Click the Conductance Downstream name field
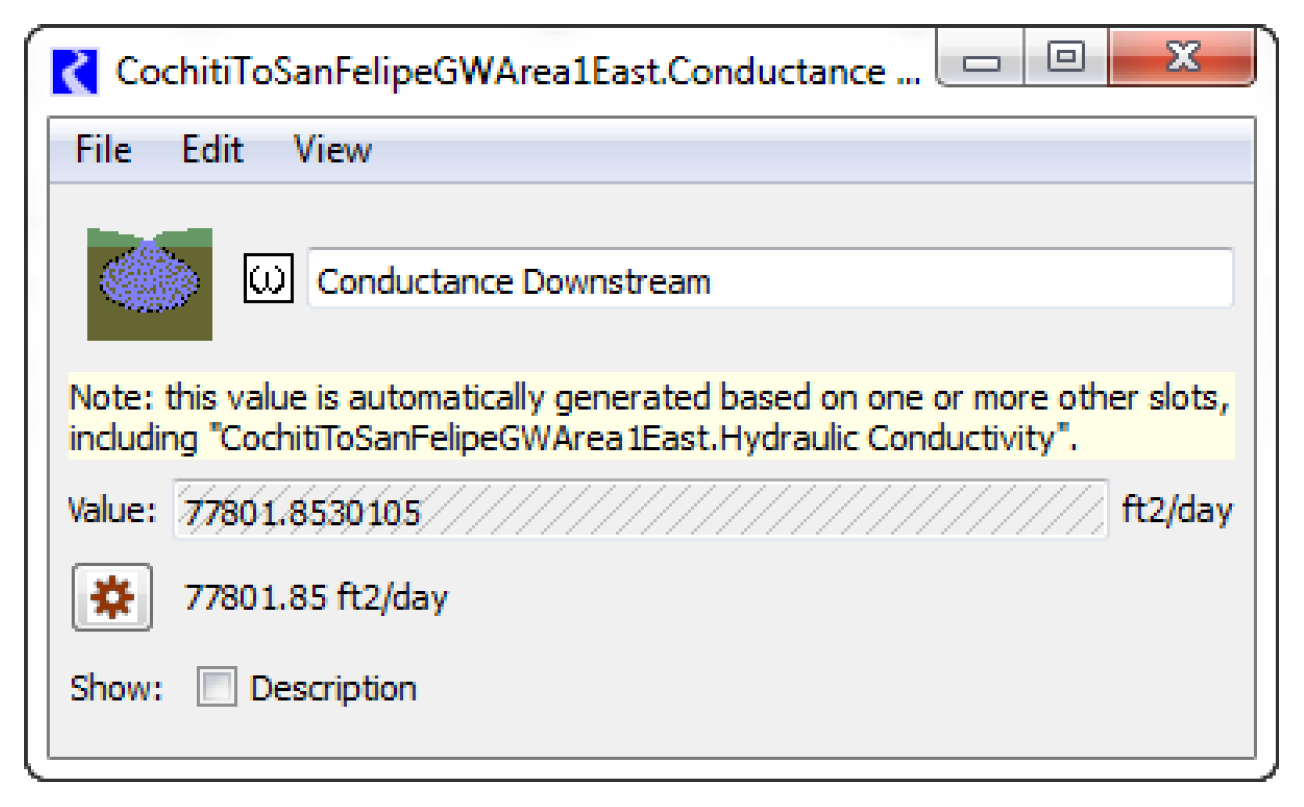The height and width of the screenshot is (807, 1304). pyautogui.click(x=768, y=281)
